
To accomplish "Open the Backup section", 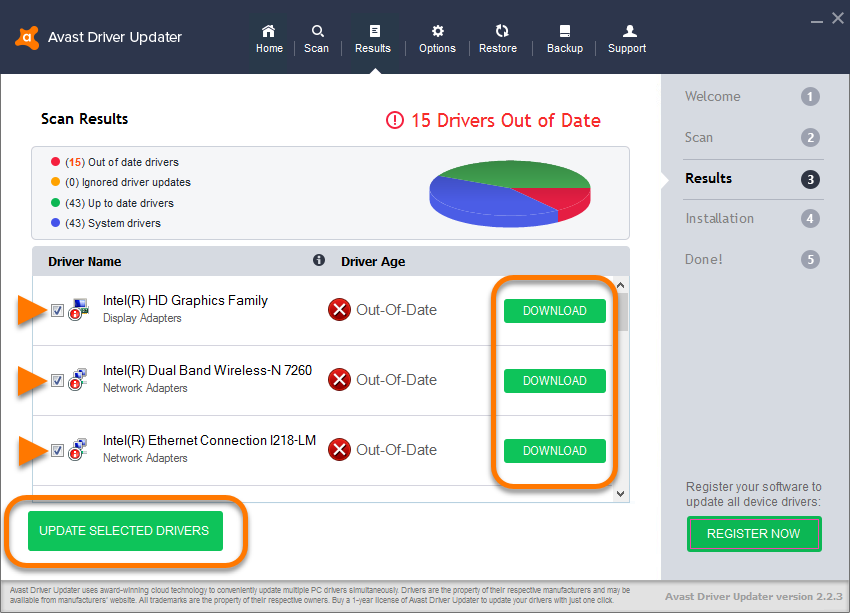I will pos(564,38).
